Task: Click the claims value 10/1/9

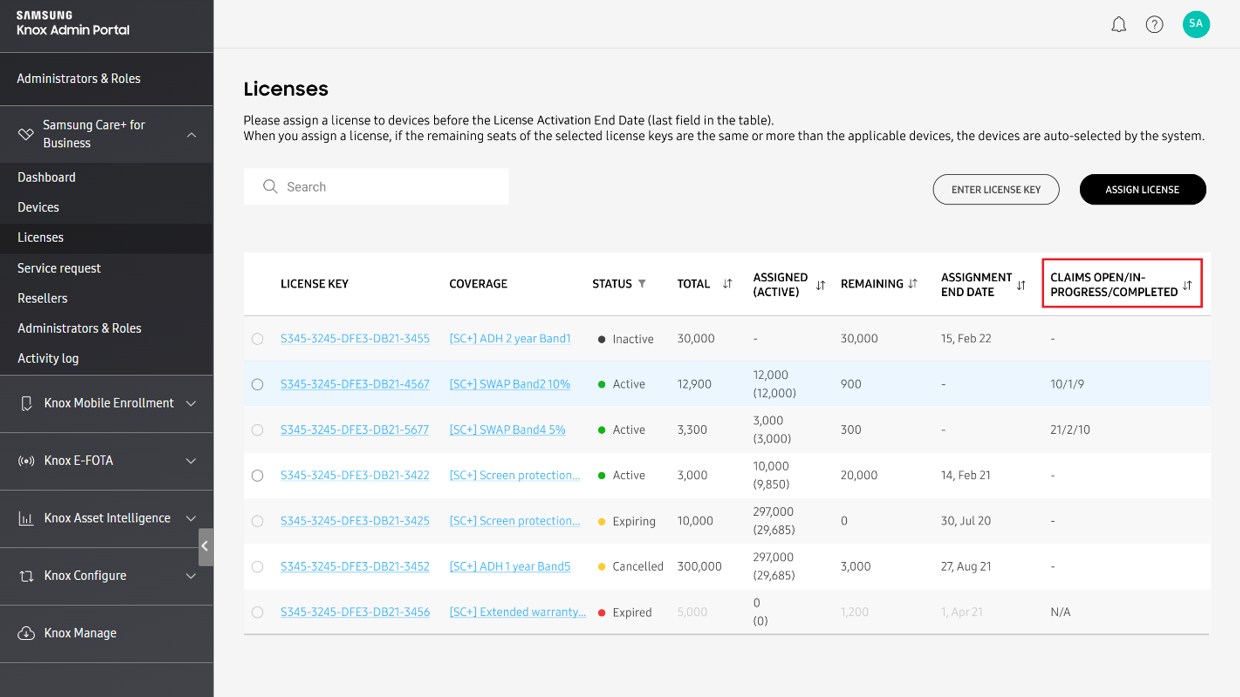Action: click(1067, 384)
